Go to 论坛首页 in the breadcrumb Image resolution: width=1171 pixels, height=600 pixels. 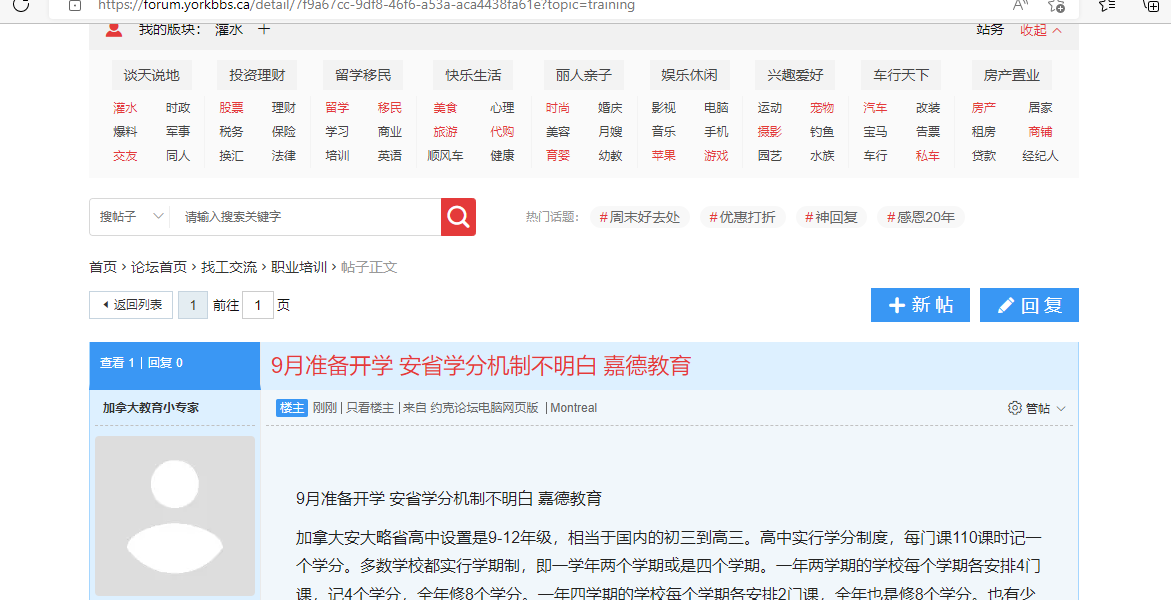(x=159, y=267)
